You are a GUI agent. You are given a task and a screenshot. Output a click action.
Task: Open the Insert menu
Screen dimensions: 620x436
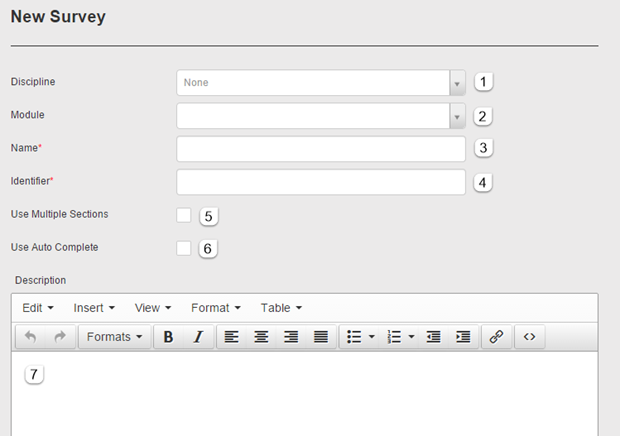(x=94, y=308)
